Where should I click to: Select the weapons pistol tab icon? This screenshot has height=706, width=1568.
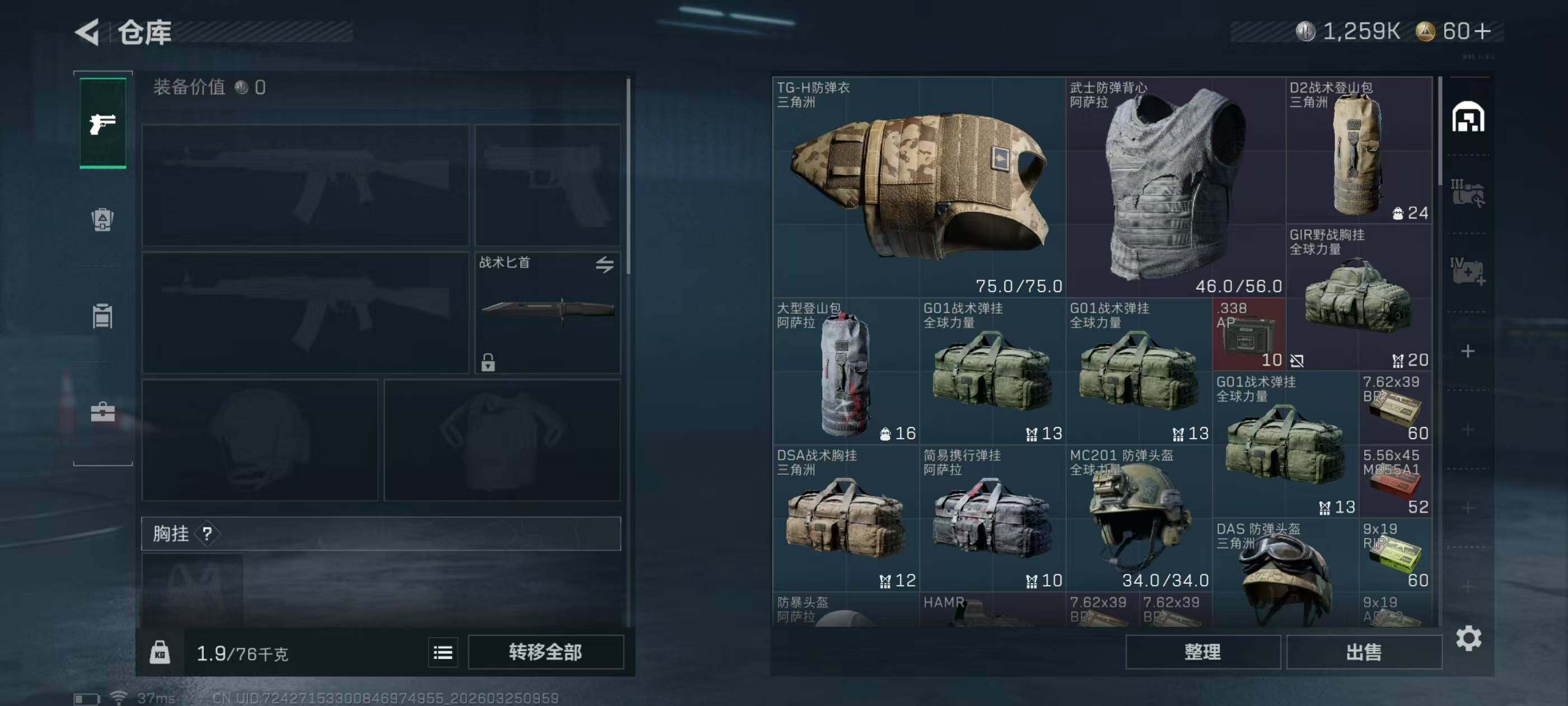(102, 123)
